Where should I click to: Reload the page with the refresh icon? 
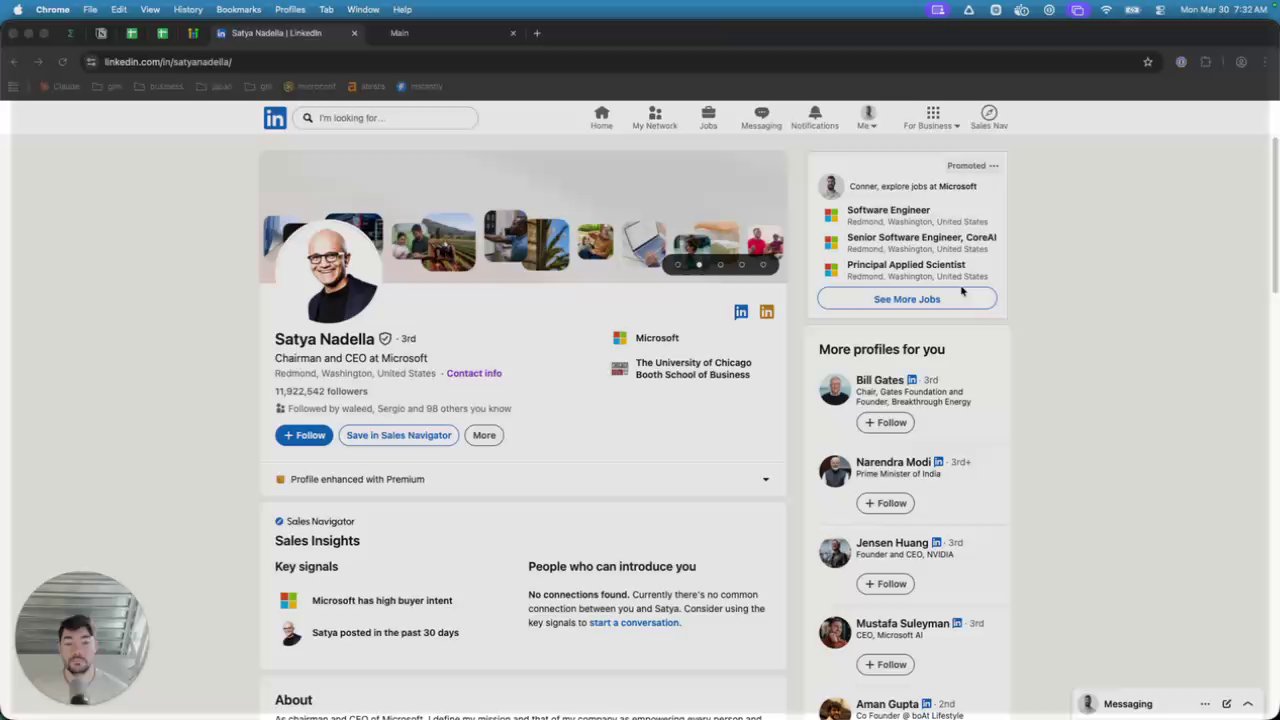point(62,62)
